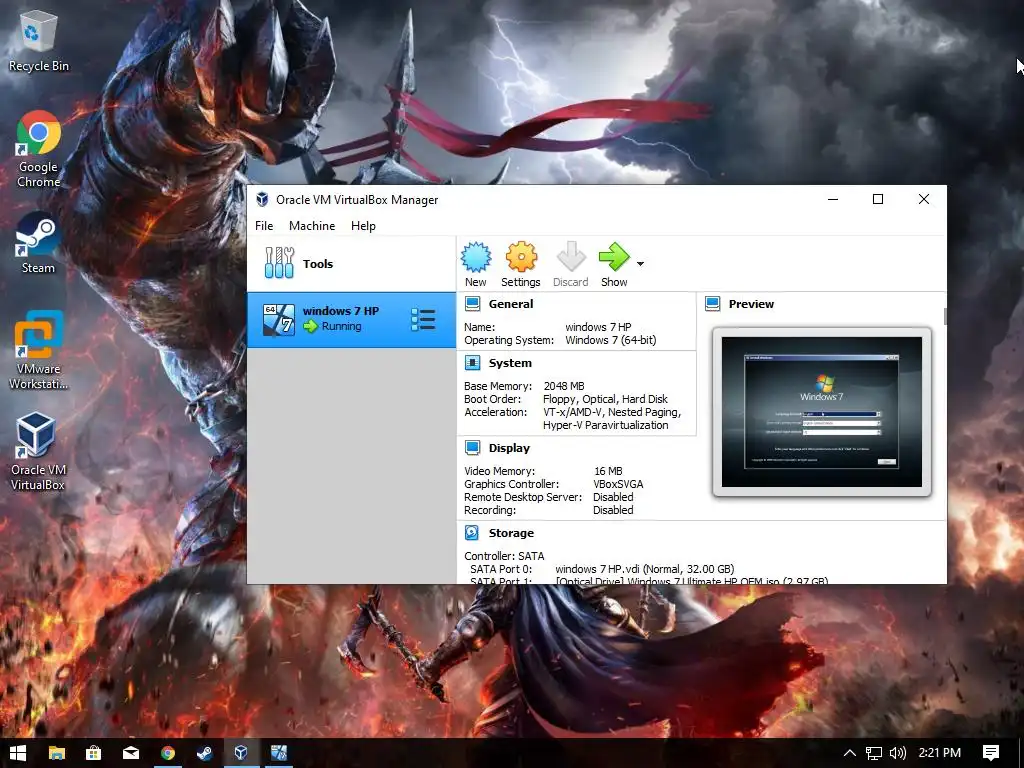The width and height of the screenshot is (1024, 768).
Task: Expand the Show button dropdown arrow
Action: point(641,264)
